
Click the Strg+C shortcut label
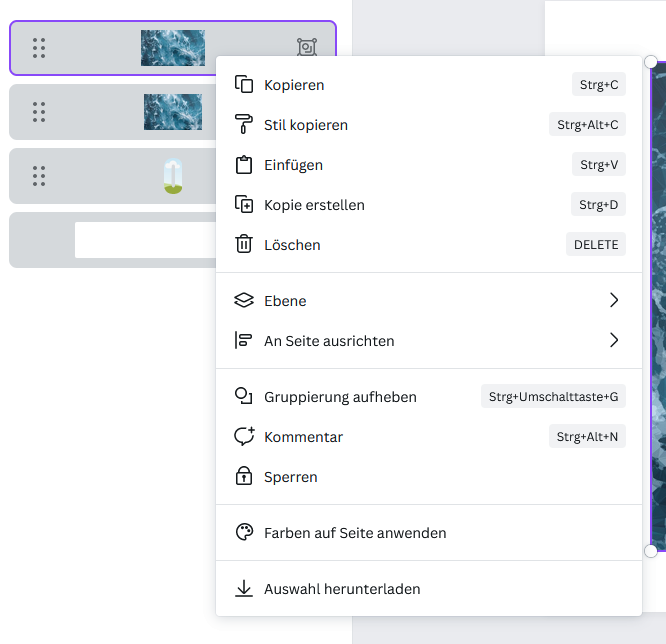click(599, 85)
